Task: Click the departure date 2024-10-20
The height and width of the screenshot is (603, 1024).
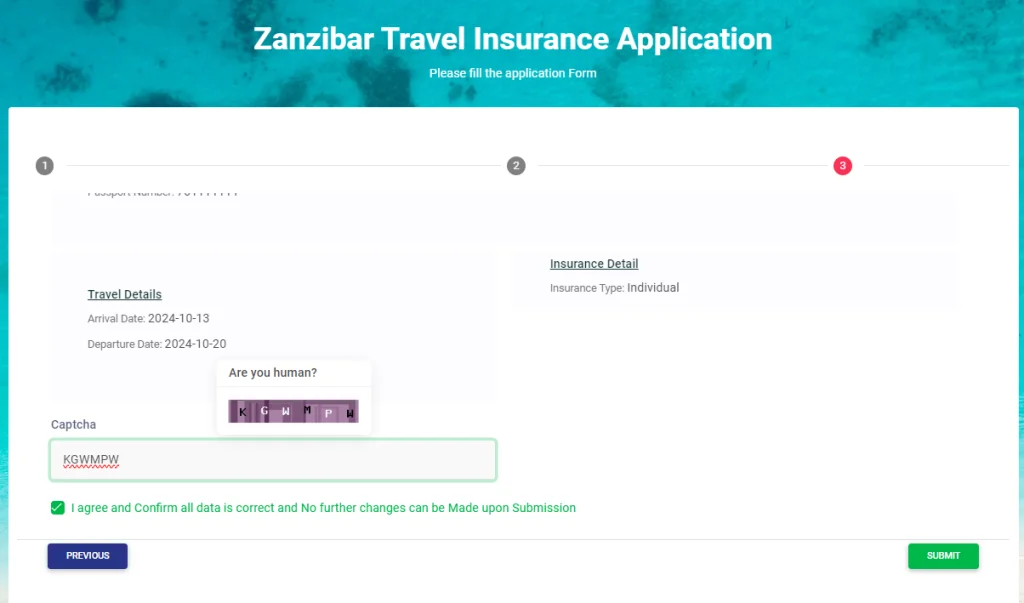Action: click(195, 344)
